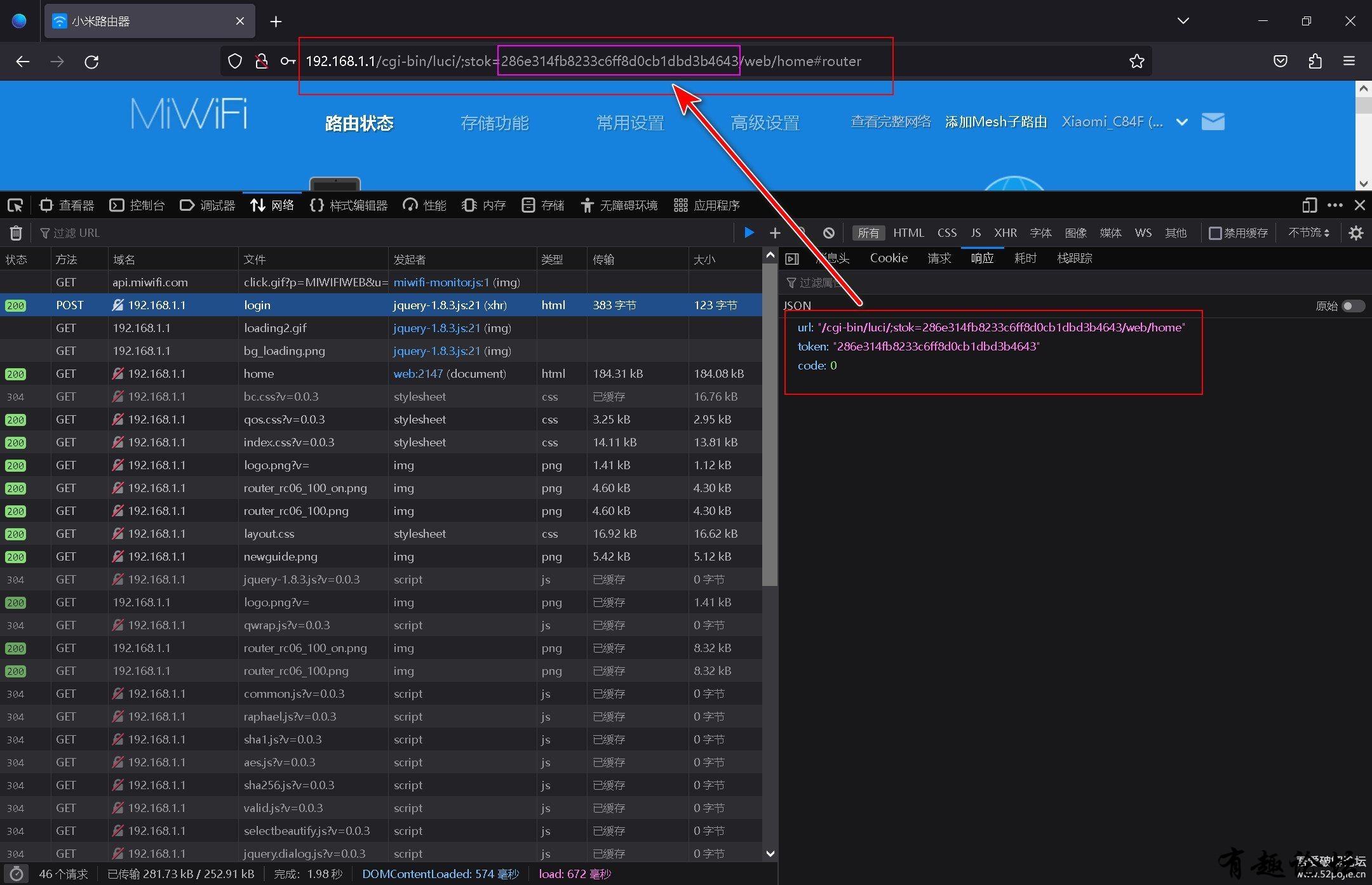Toggle the request details sidebar pane
The image size is (1372, 885).
pos(792,258)
